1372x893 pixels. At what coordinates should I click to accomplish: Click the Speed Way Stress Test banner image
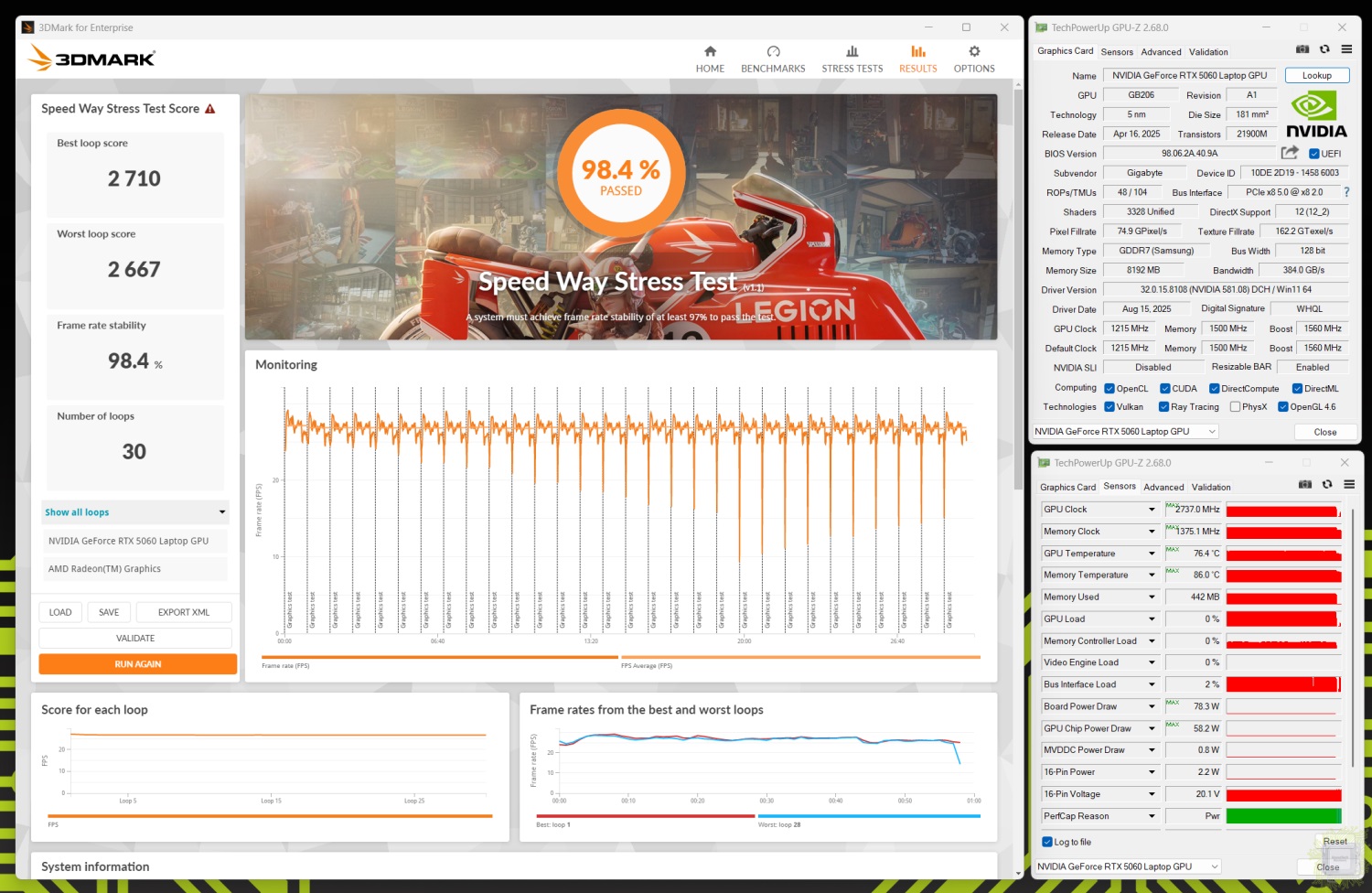click(x=620, y=217)
